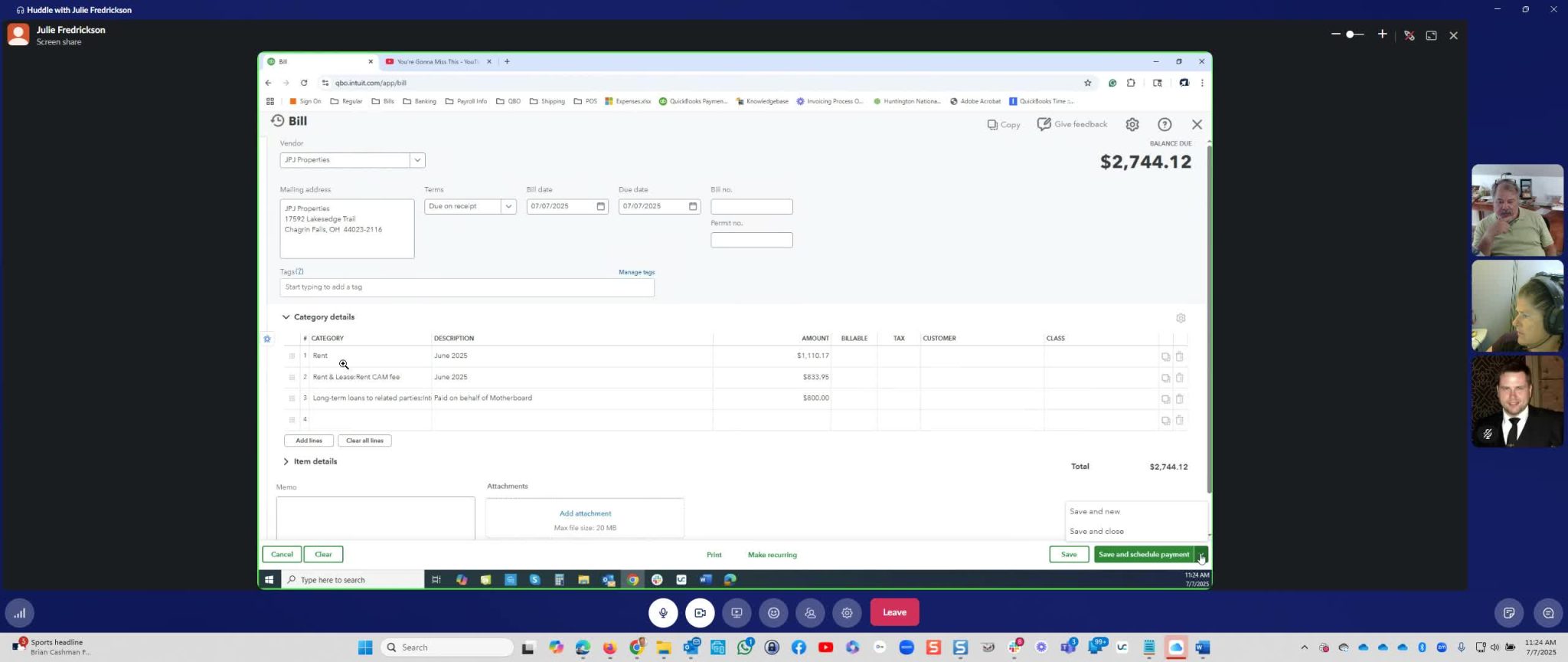Click the Windows taskbar Search box

click(x=447, y=647)
